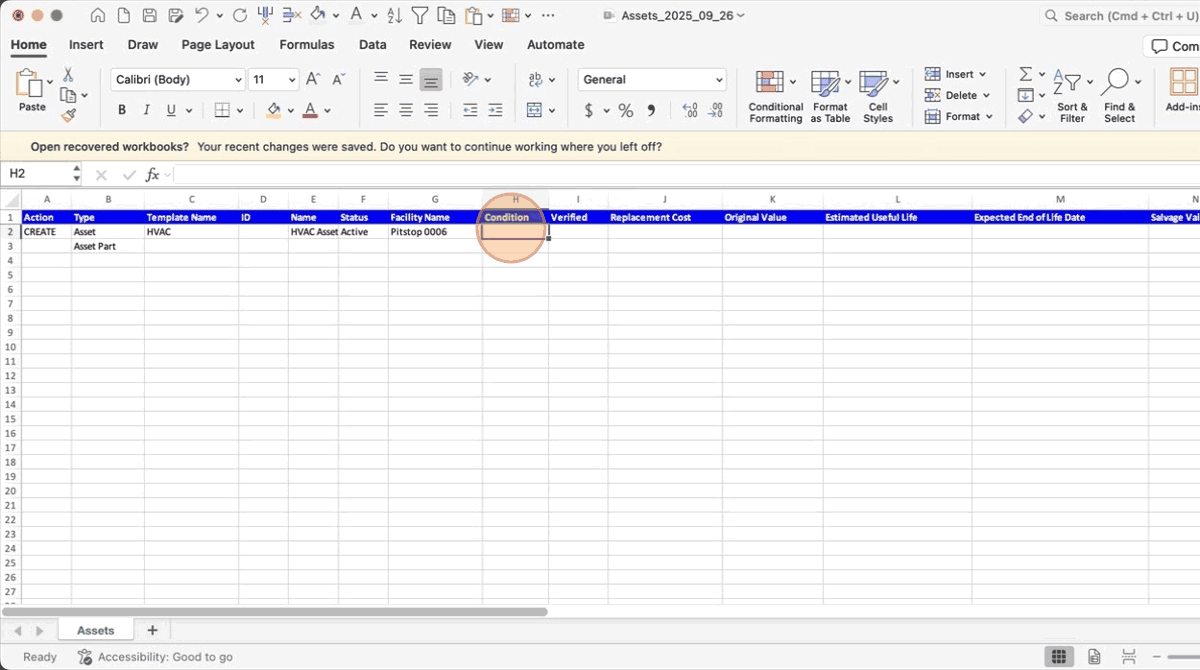Toggle Italic formatting
The height and width of the screenshot is (670, 1200).
pyautogui.click(x=147, y=110)
